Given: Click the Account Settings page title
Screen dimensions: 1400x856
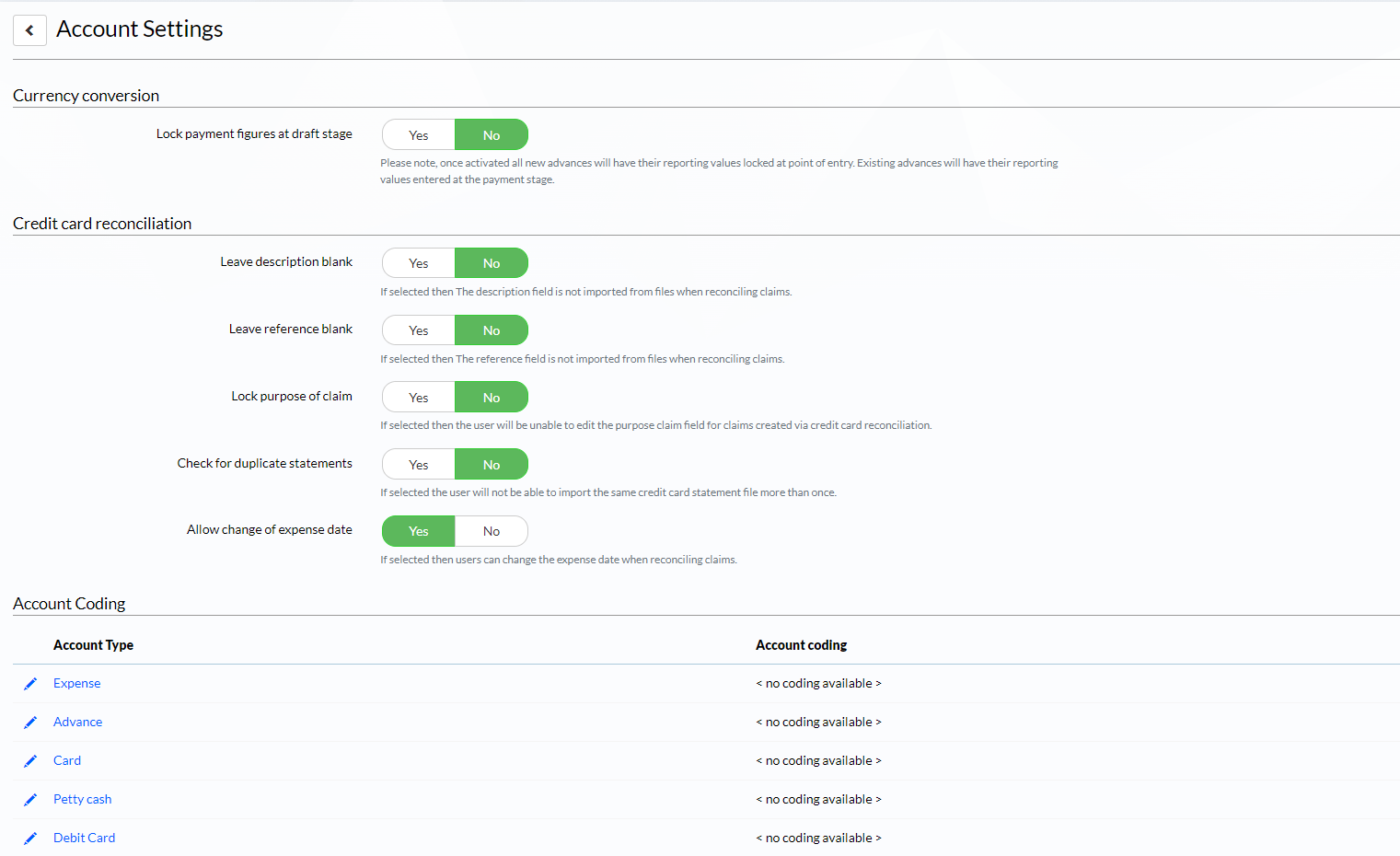Looking at the screenshot, I should tap(140, 29).
